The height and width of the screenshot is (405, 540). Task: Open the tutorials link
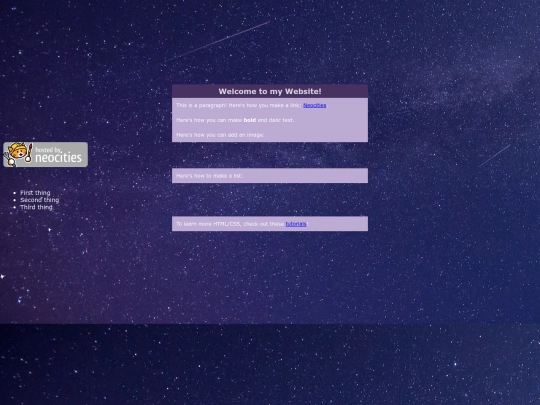click(296, 224)
